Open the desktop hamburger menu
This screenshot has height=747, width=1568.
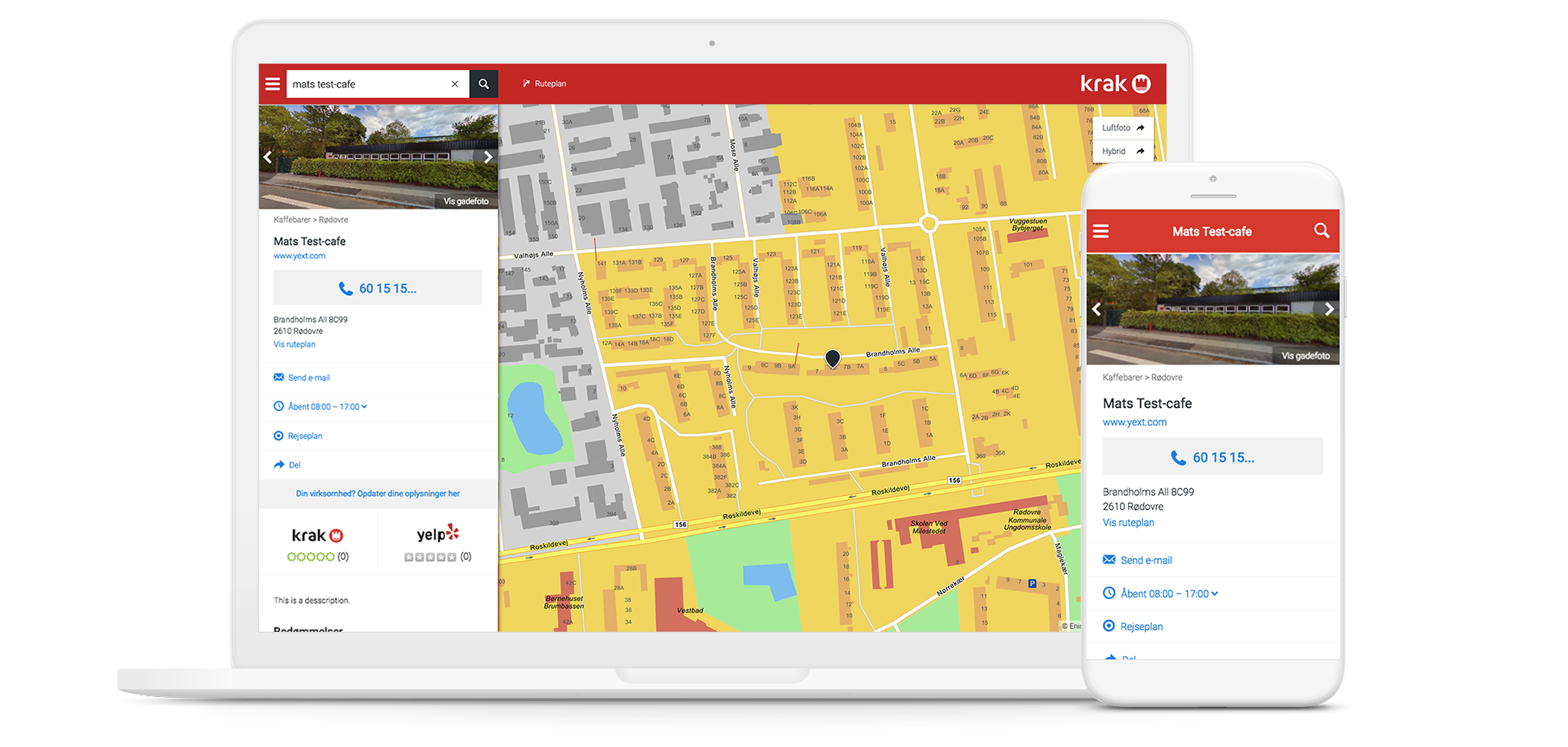[x=273, y=84]
